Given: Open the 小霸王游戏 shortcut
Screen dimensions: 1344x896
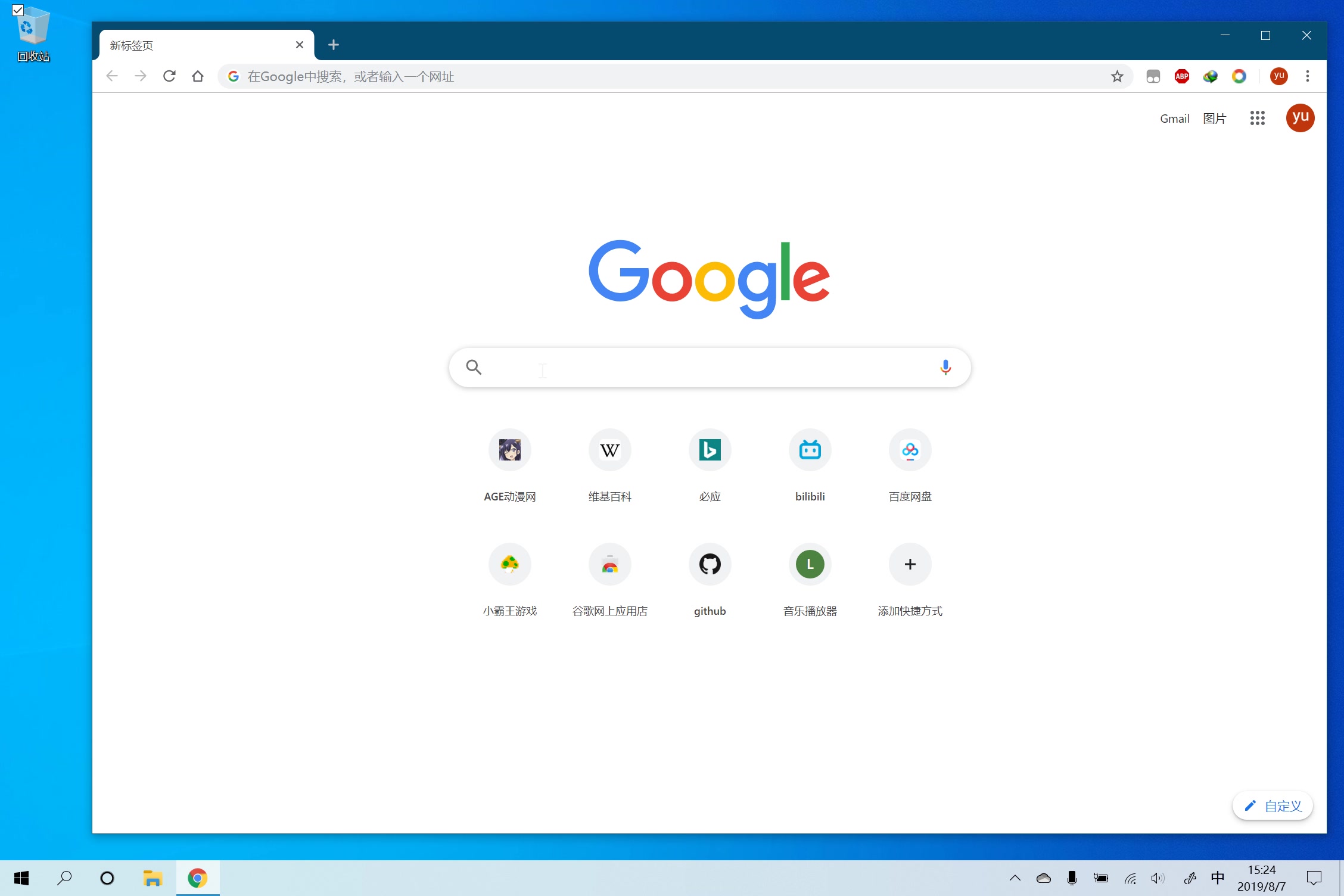Looking at the screenshot, I should click(x=510, y=581).
